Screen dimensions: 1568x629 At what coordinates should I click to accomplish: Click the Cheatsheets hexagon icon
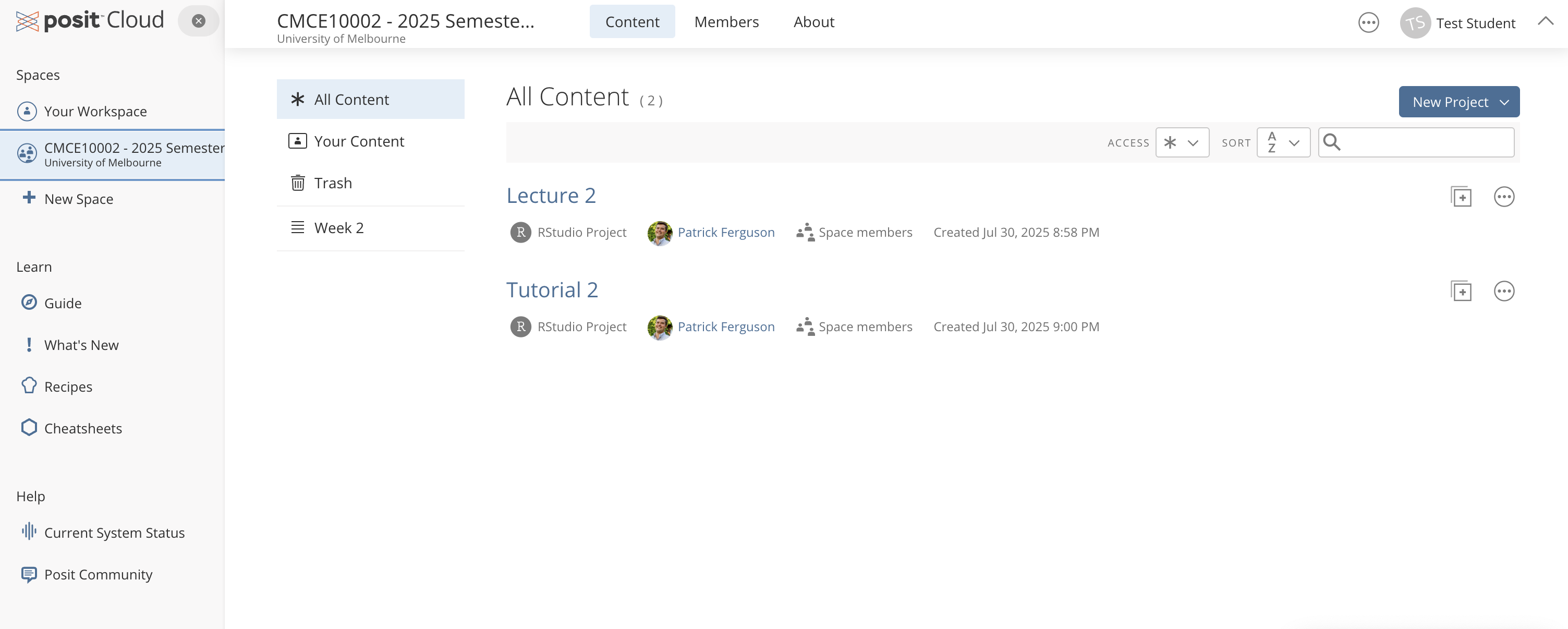[x=29, y=428]
